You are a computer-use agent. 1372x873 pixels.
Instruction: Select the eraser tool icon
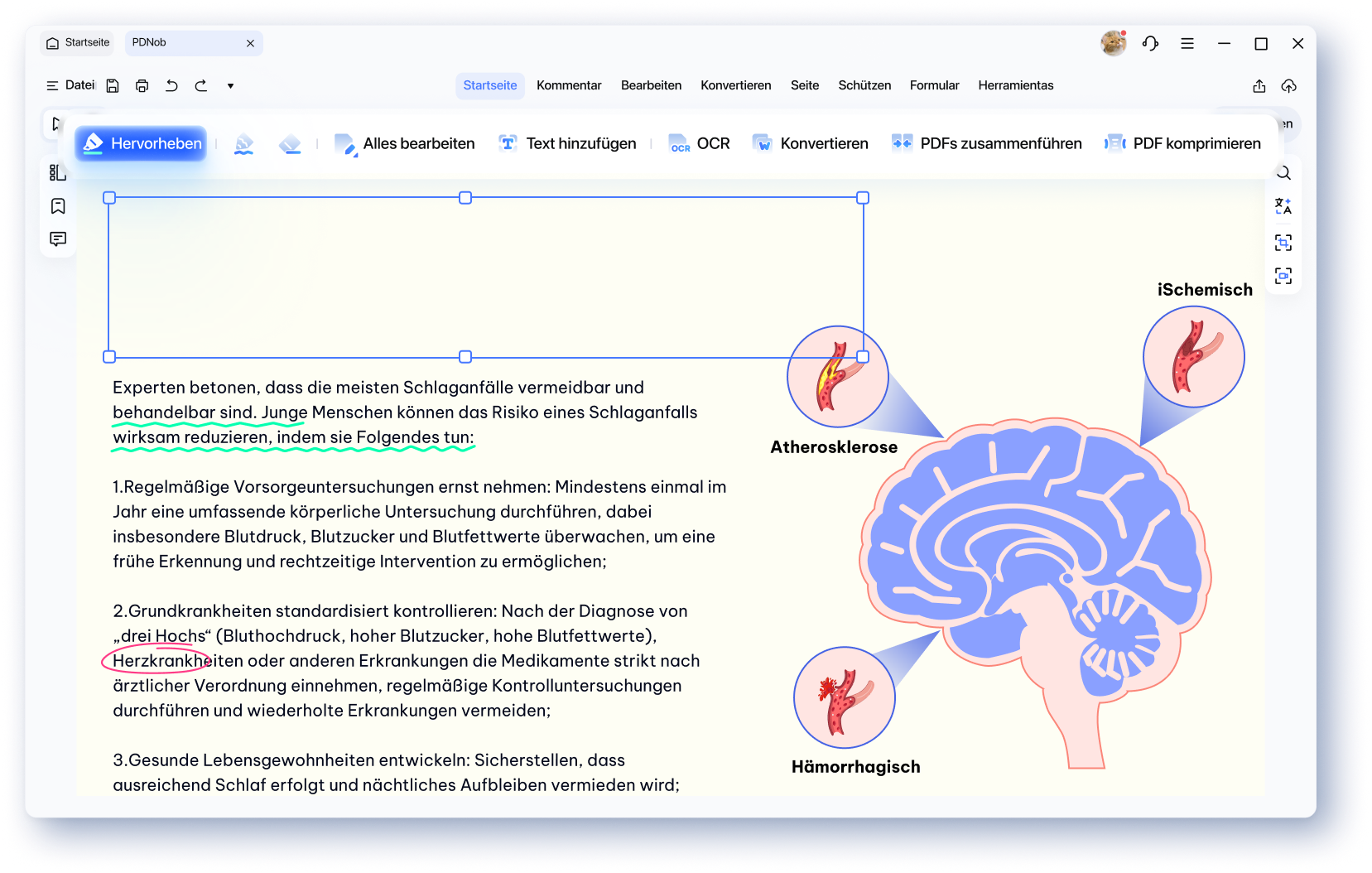click(290, 144)
